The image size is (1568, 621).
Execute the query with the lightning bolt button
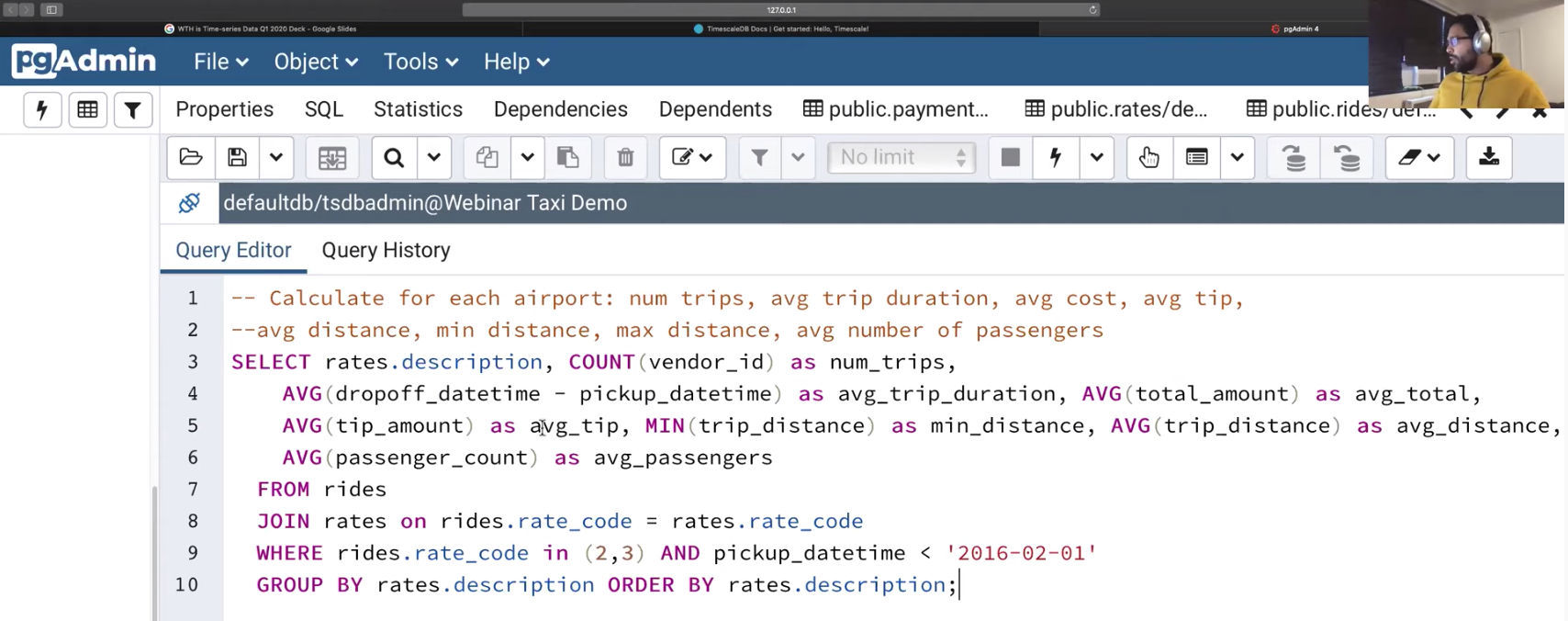point(1056,157)
